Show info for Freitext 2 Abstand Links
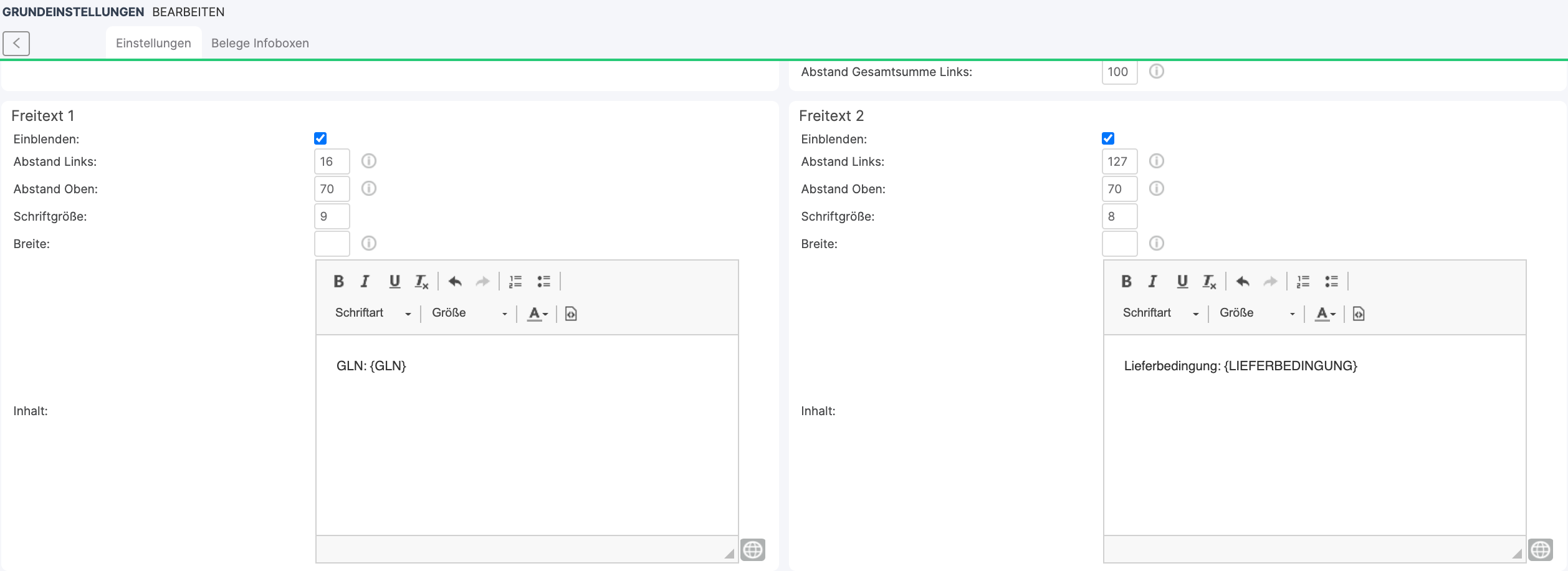 (x=1156, y=161)
